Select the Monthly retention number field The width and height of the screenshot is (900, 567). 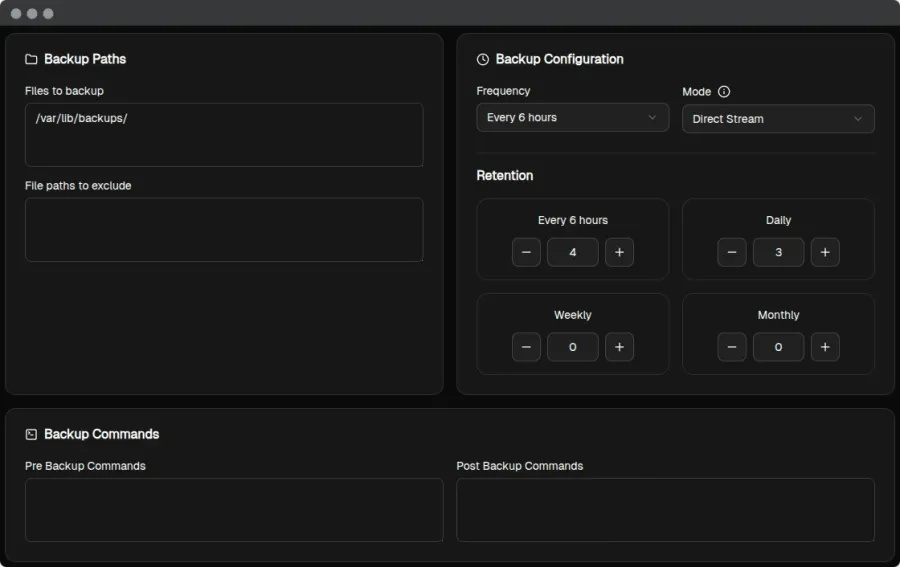(778, 347)
